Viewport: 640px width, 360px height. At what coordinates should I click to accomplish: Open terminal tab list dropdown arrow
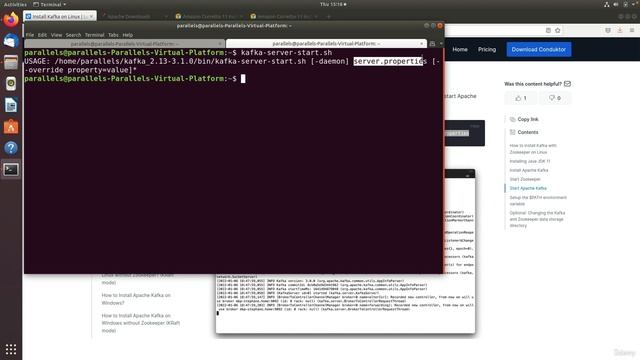(x=441, y=43)
